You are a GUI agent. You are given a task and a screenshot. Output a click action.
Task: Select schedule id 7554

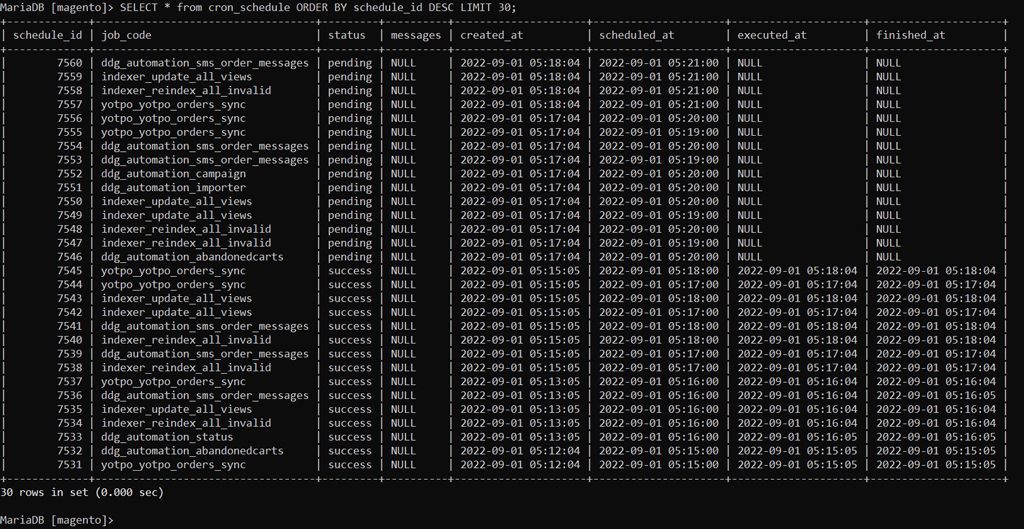[70, 146]
